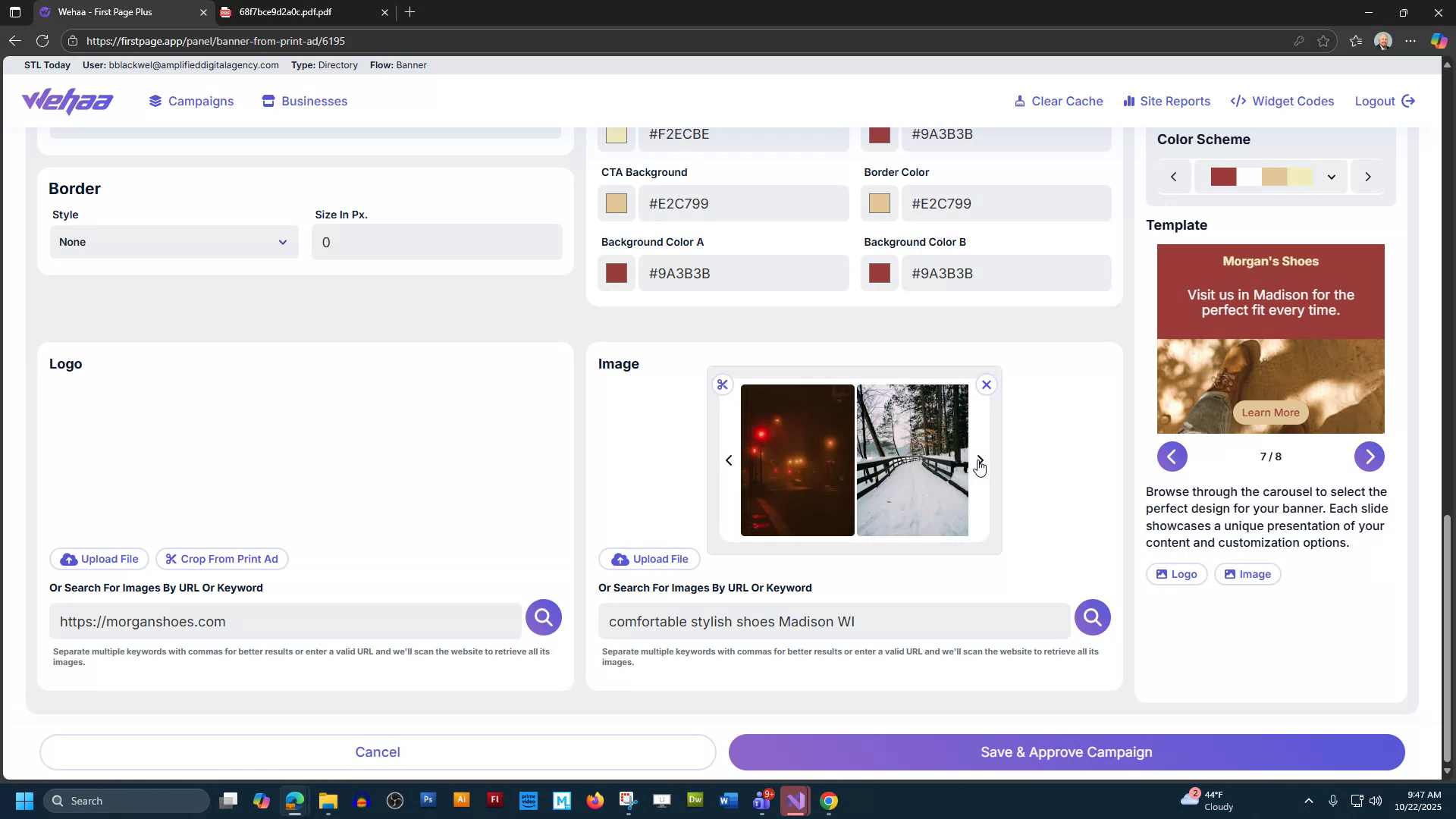Click Learn More in the Morgan's Shoes preview
This screenshot has width=1456, height=819.
tap(1269, 412)
